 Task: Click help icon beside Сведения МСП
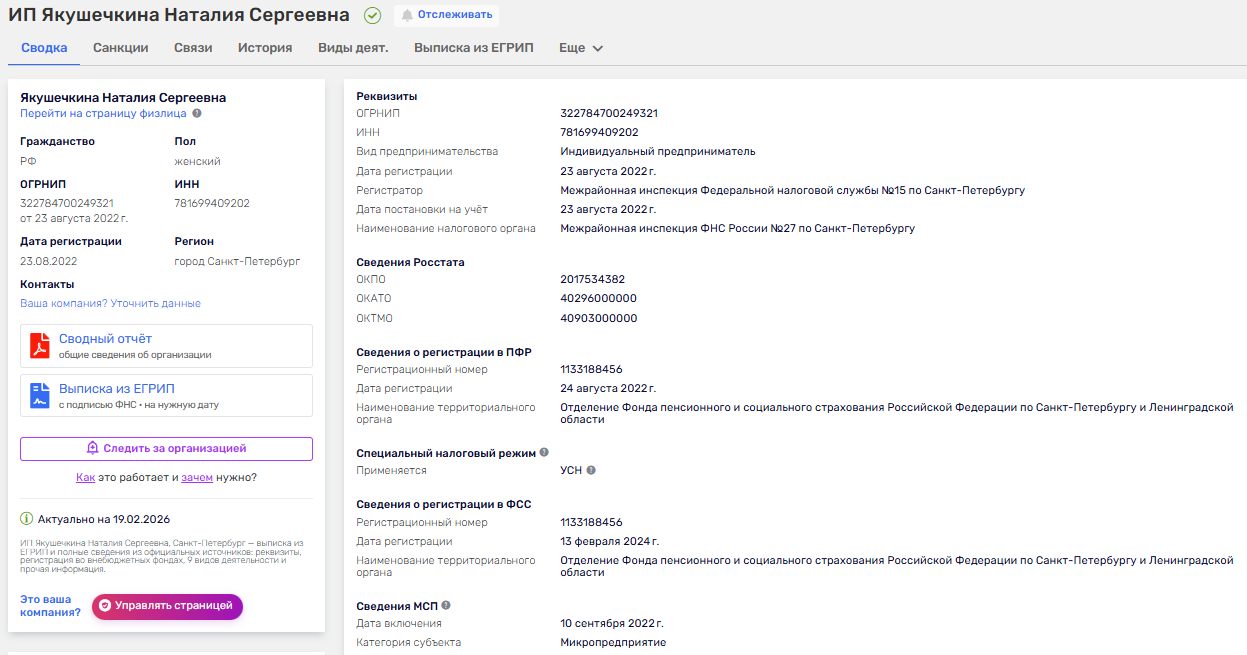(x=446, y=605)
